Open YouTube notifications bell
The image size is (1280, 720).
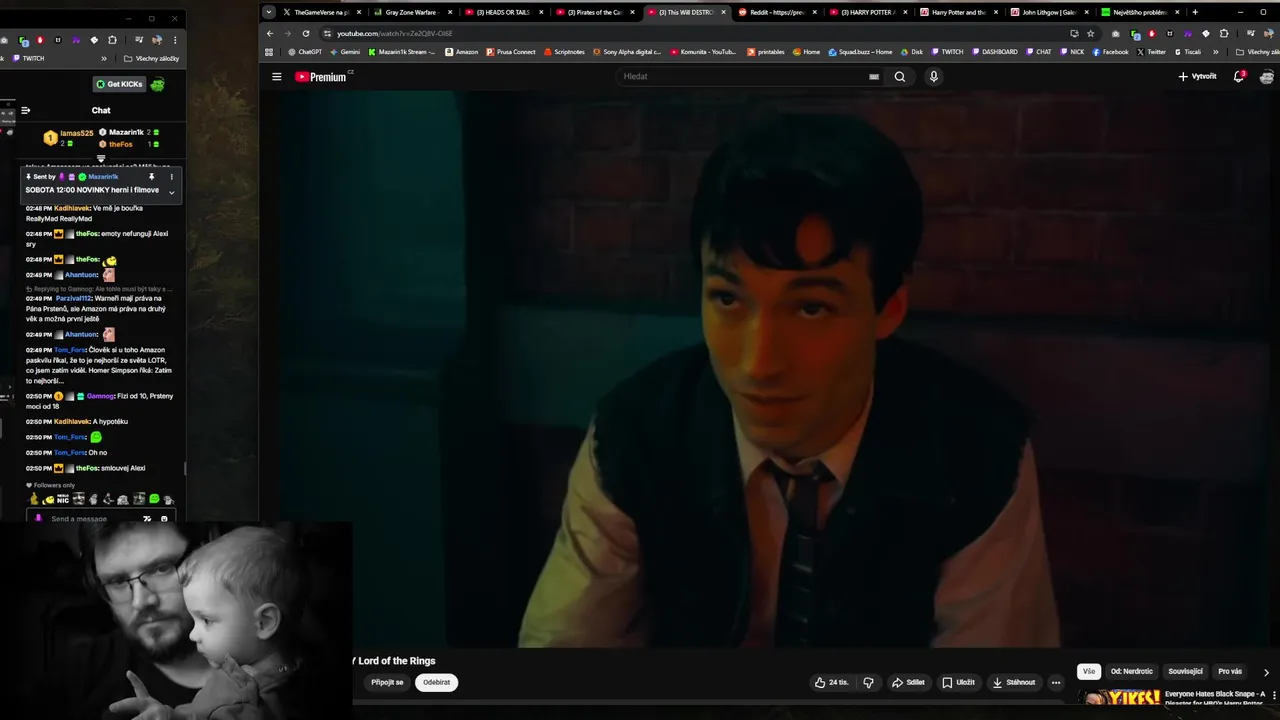(x=1239, y=76)
